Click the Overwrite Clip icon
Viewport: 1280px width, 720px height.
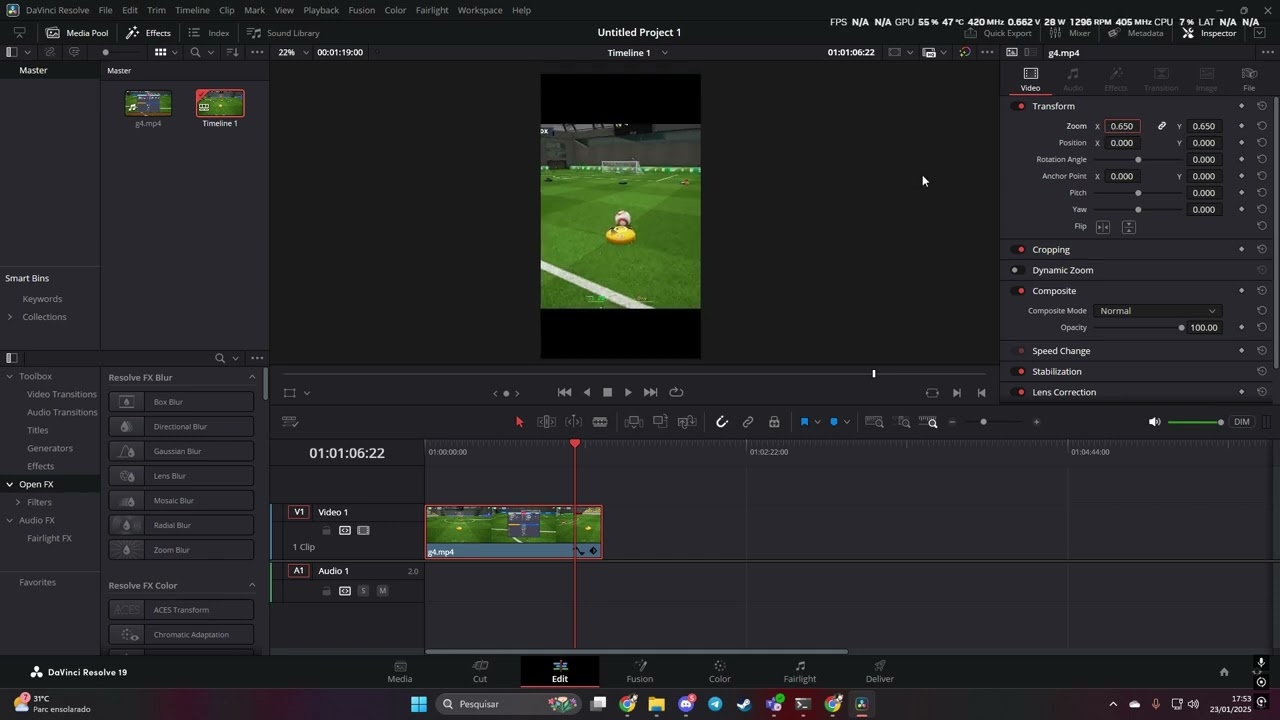660,422
